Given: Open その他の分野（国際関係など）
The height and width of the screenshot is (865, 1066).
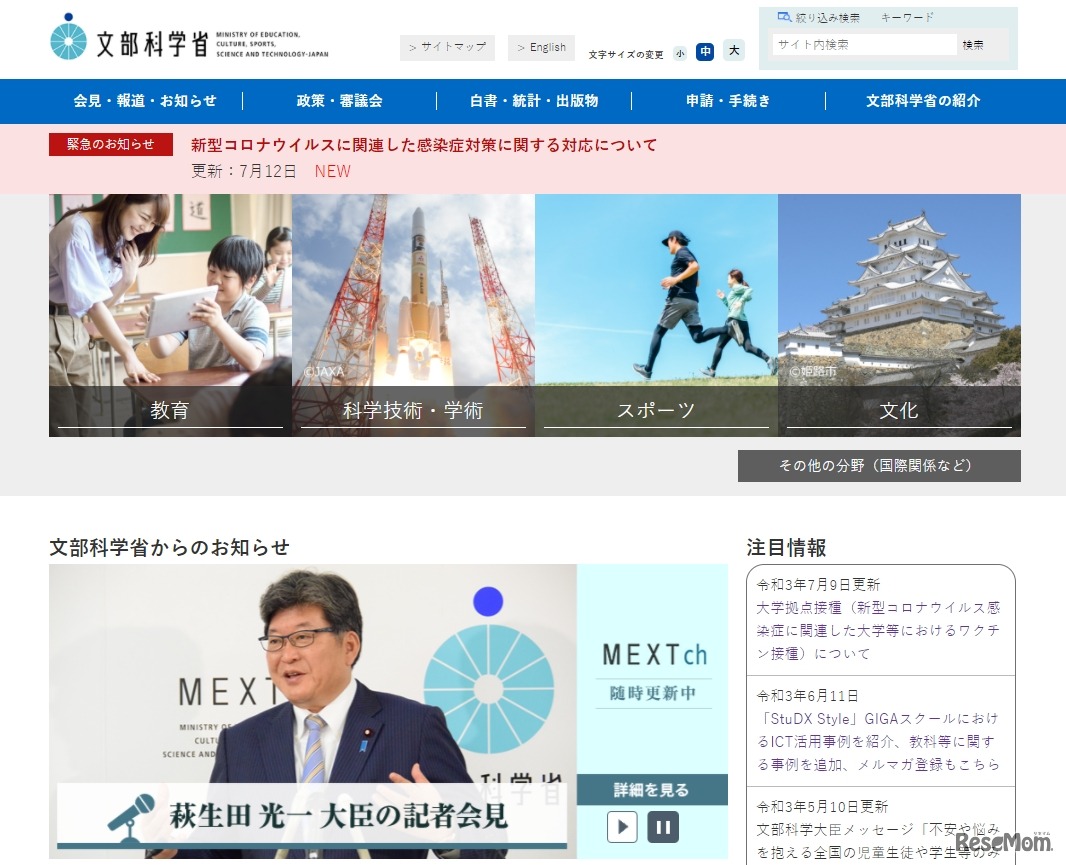Looking at the screenshot, I should (879, 465).
